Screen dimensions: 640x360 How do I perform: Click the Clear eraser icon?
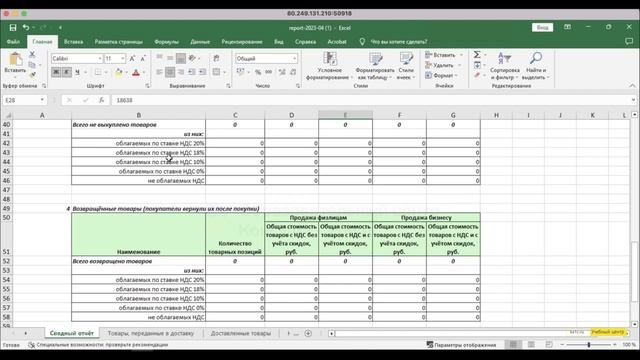[x=477, y=76]
